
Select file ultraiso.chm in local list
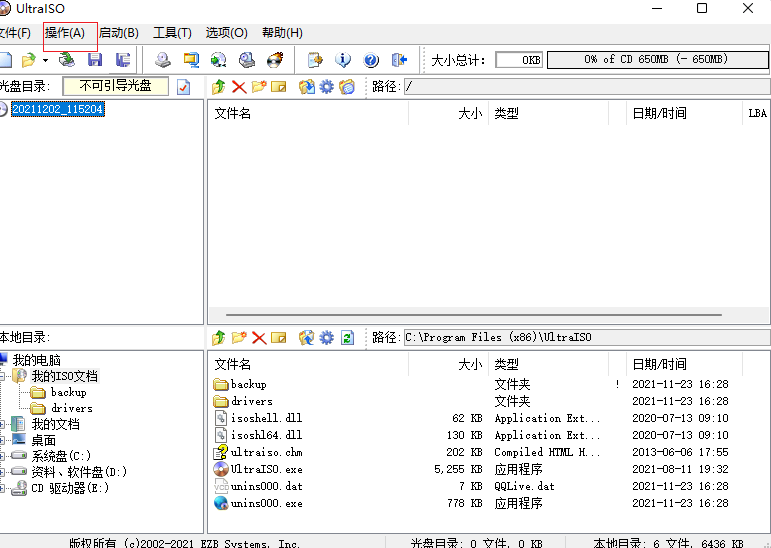point(267,452)
